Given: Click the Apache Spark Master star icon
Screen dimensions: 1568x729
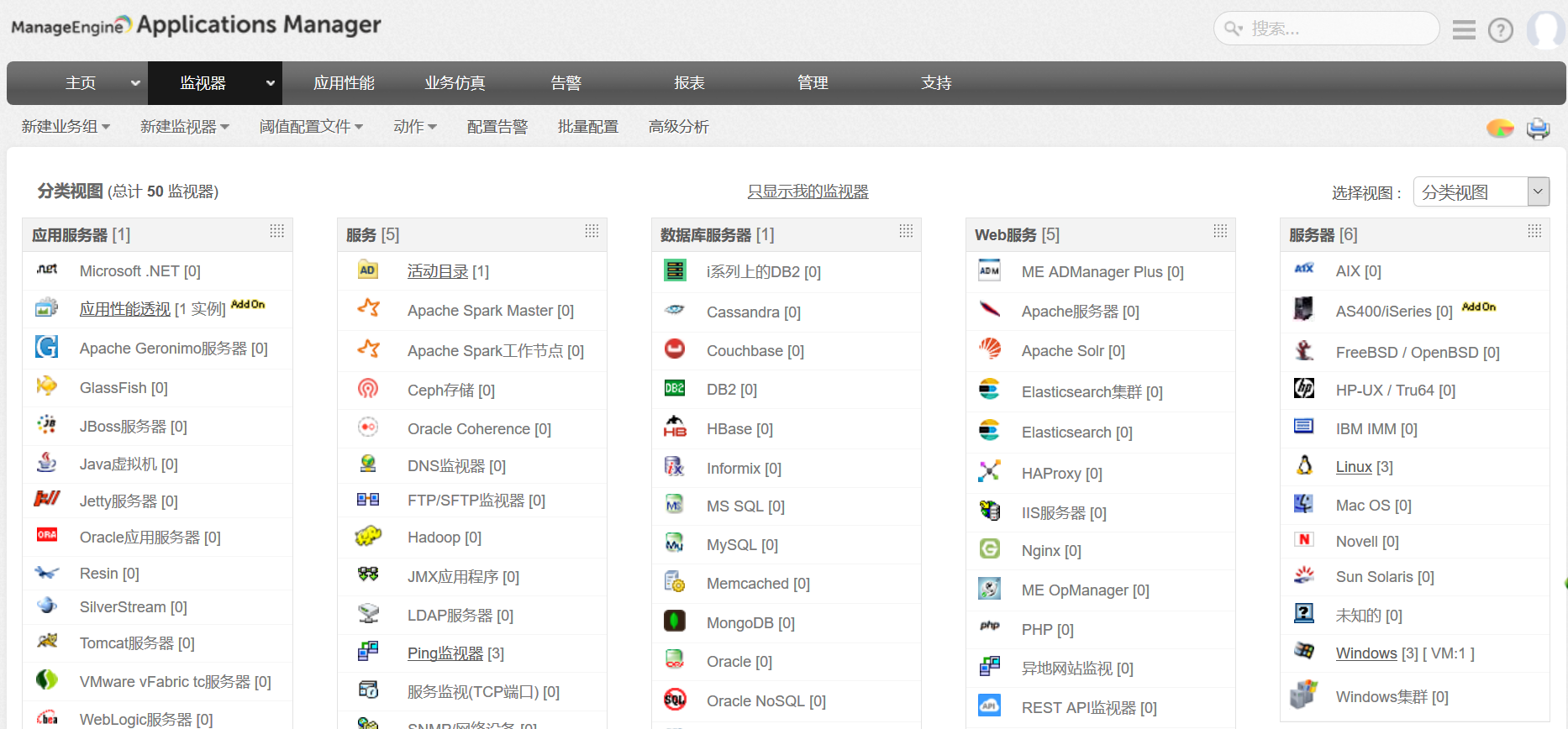Looking at the screenshot, I should pos(368,308).
